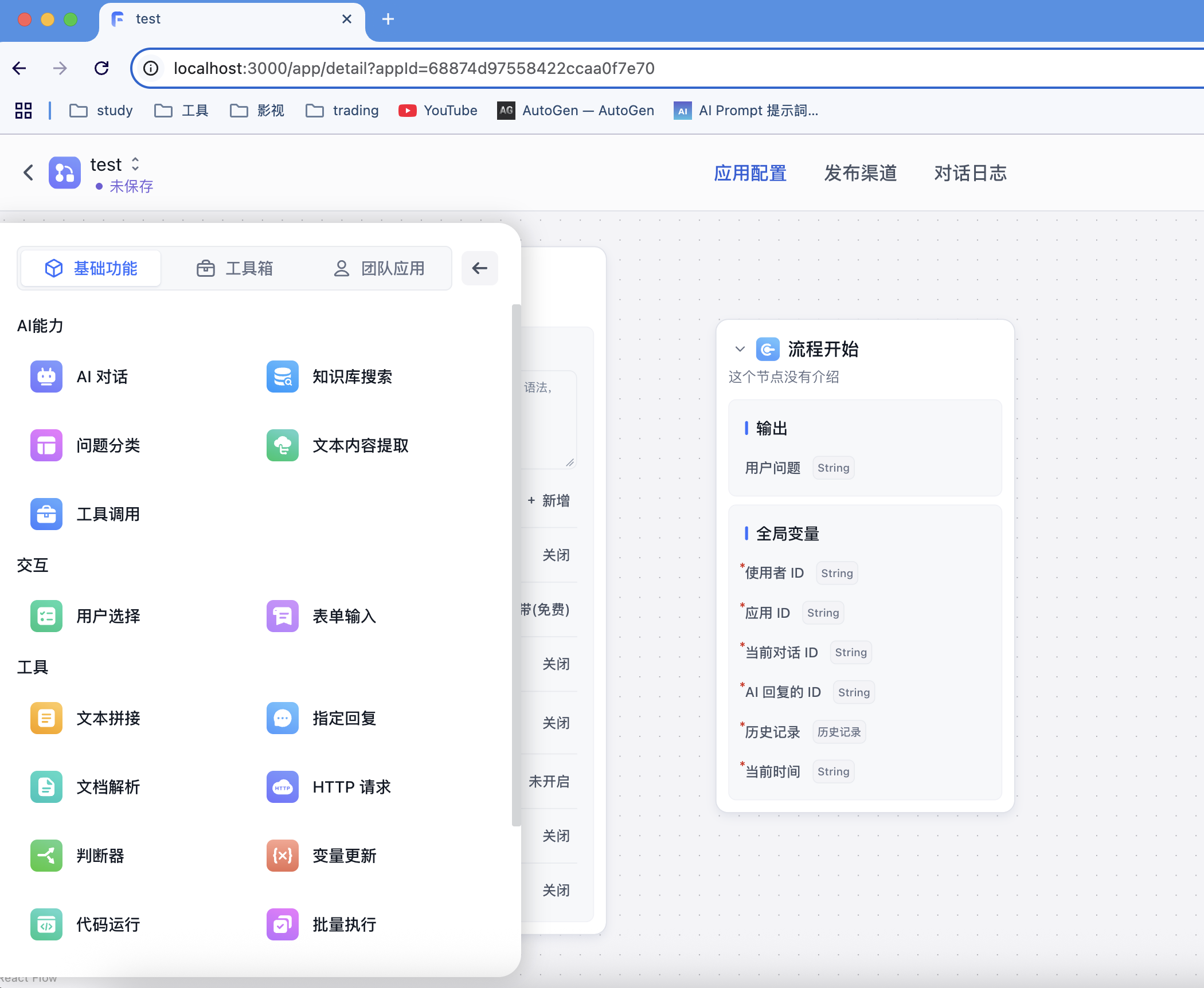Choose the 判断器 node icon
The height and width of the screenshot is (988, 1204).
pyautogui.click(x=46, y=856)
